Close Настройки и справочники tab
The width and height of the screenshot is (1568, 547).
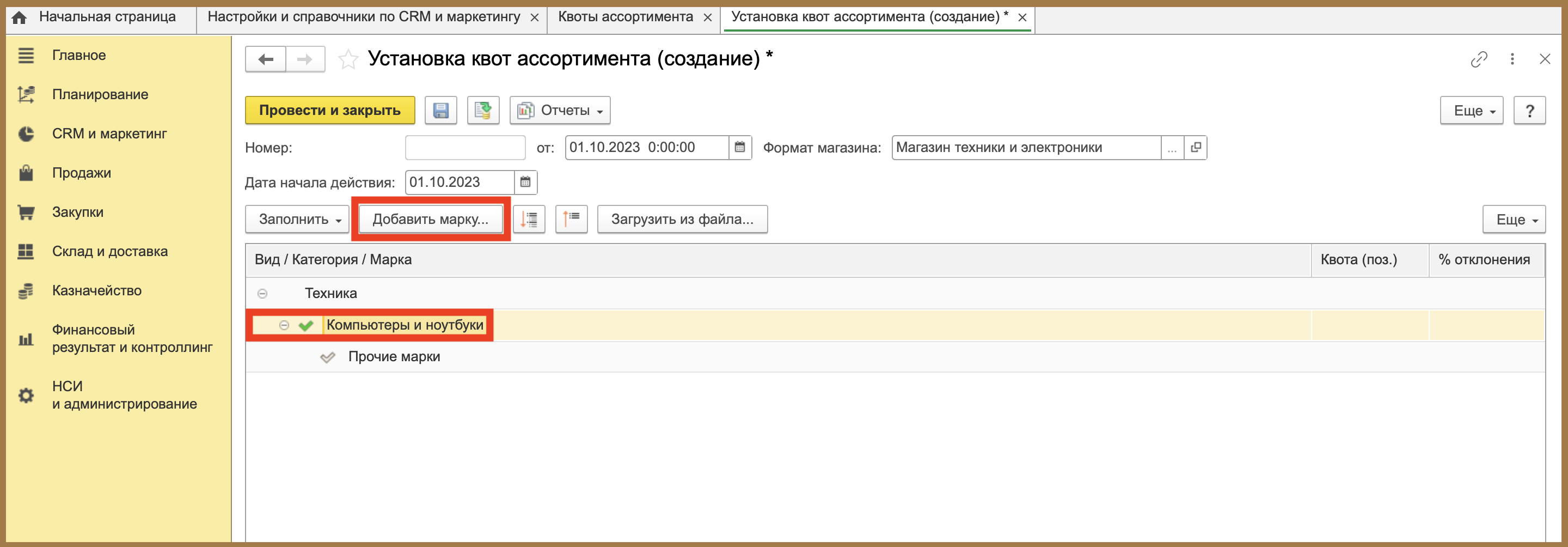(x=535, y=17)
